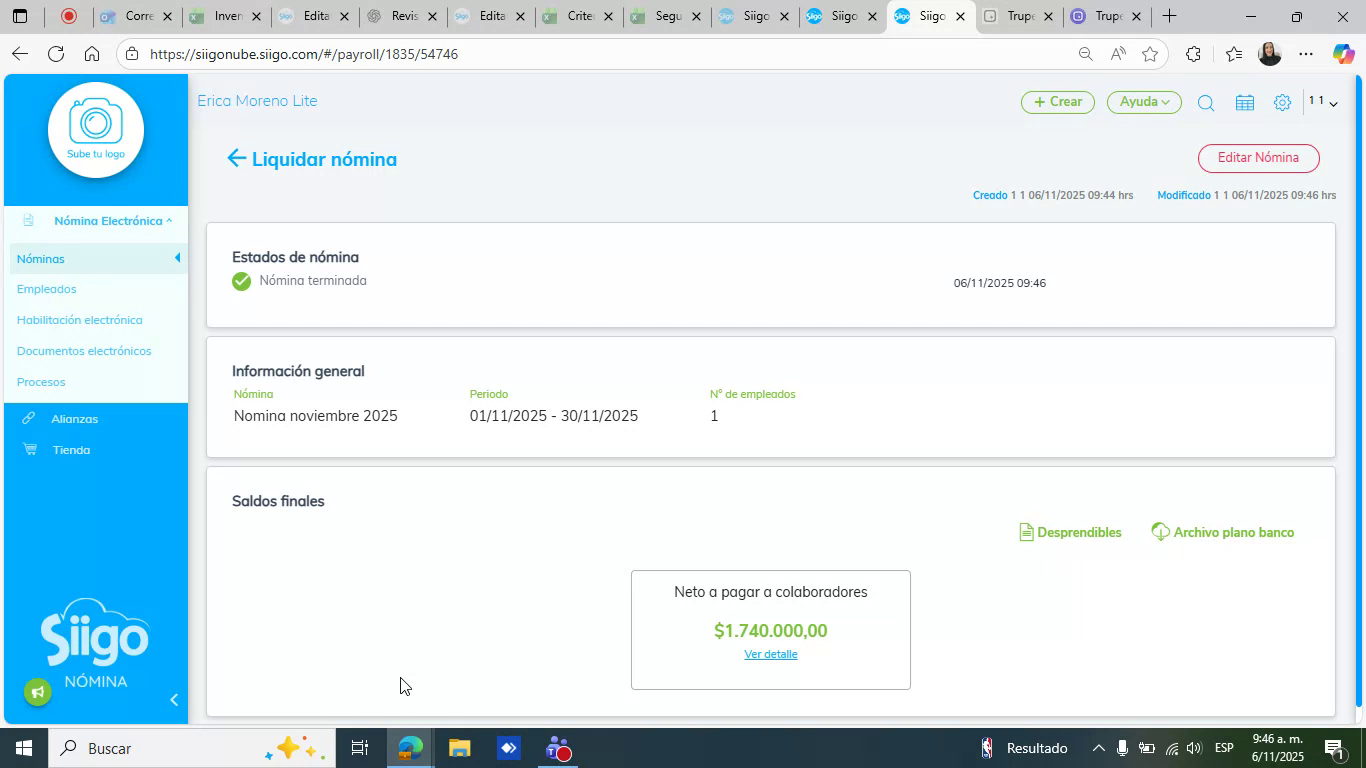Open Desprendibles payslips document

[1070, 532]
